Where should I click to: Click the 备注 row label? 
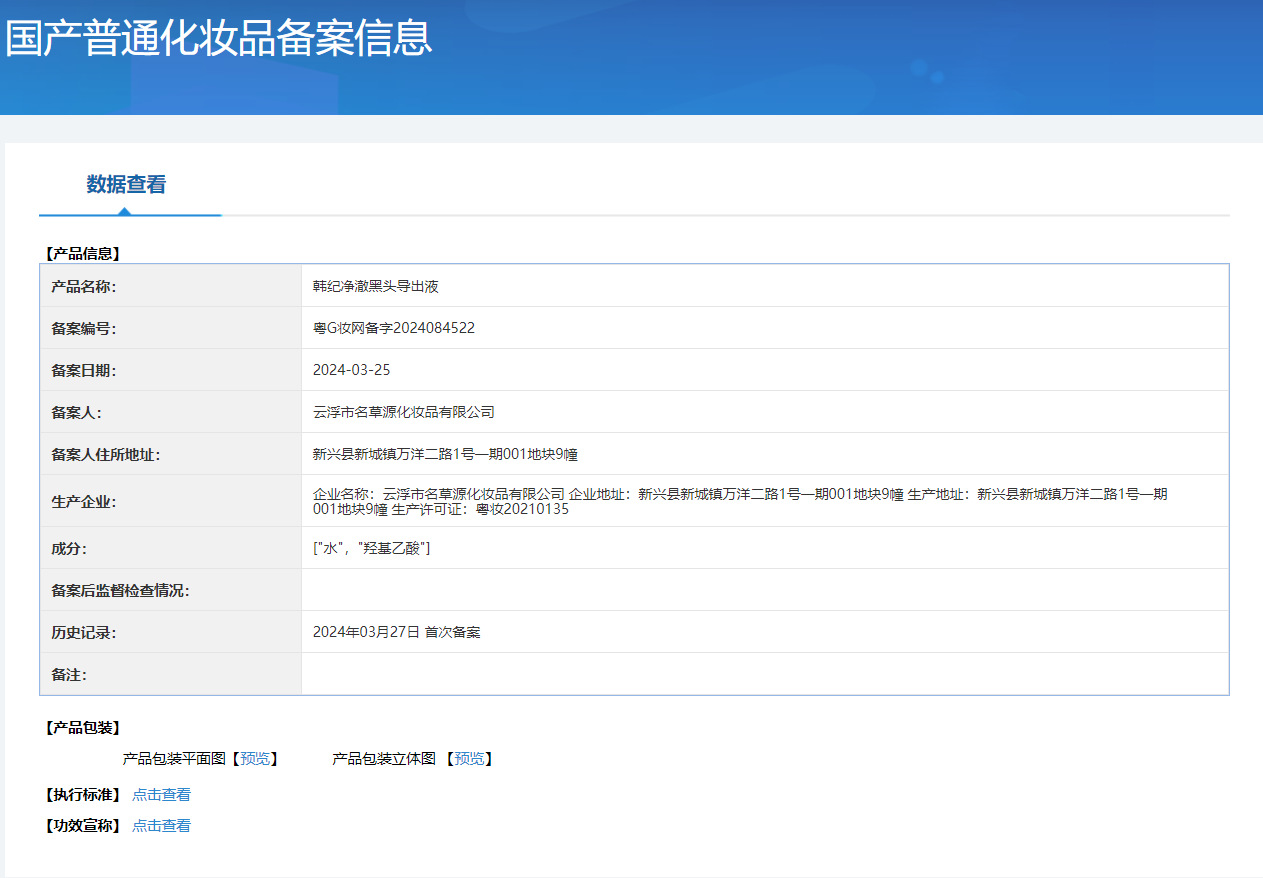point(70,674)
